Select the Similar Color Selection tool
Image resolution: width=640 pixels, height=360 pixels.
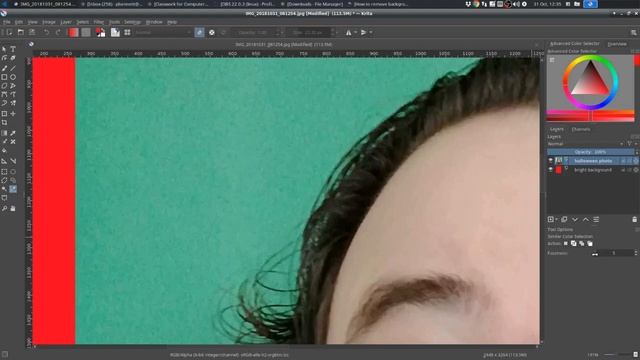[x=13, y=189]
